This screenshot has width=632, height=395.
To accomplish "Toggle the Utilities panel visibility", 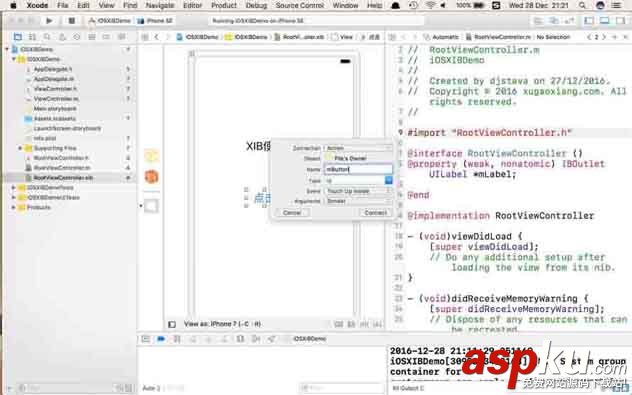I will point(620,21).
